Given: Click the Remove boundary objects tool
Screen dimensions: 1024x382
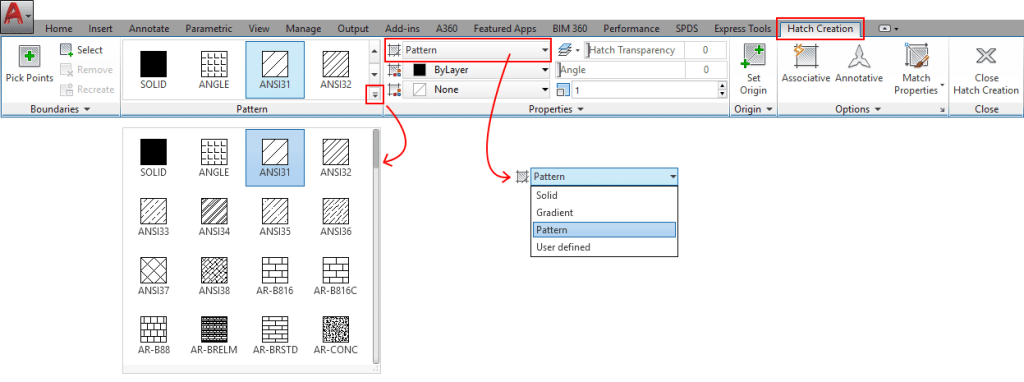Looking at the screenshot, I should click(86, 69).
